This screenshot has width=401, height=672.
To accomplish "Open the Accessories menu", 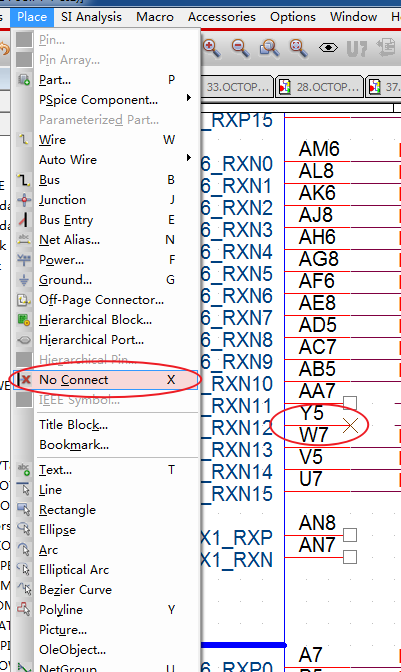I will click(x=221, y=17).
